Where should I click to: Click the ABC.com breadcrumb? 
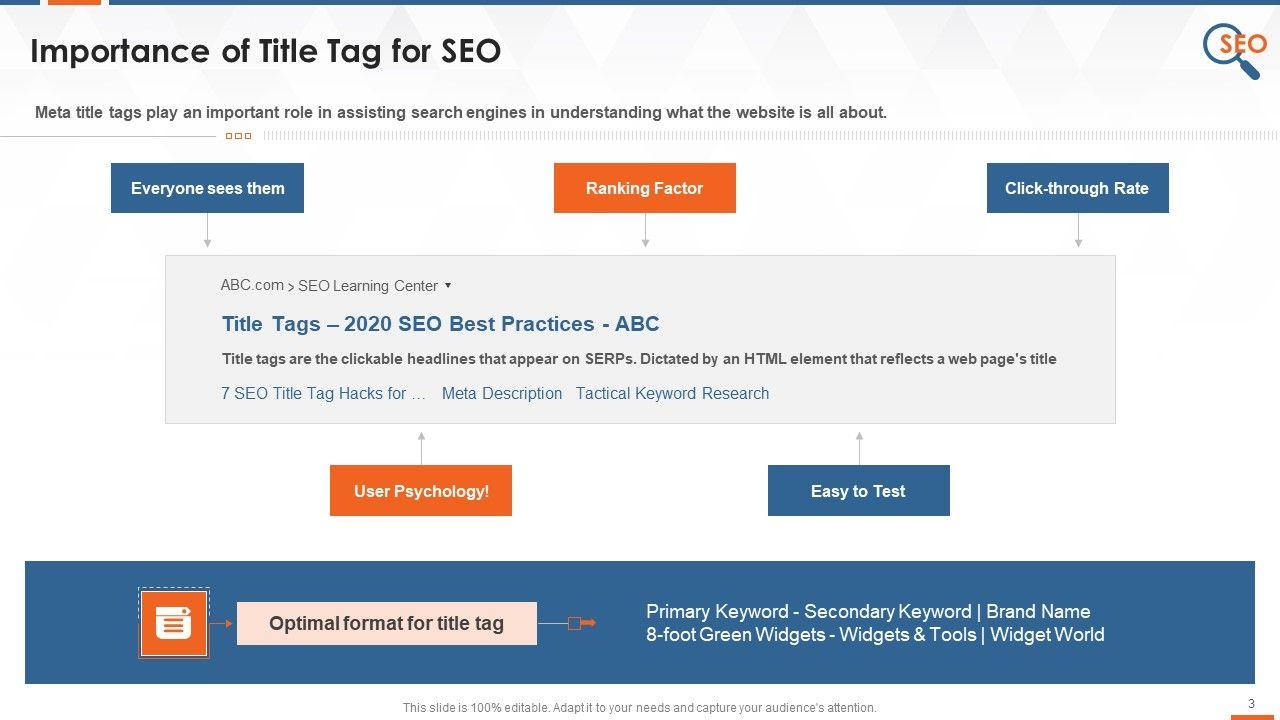tap(252, 285)
